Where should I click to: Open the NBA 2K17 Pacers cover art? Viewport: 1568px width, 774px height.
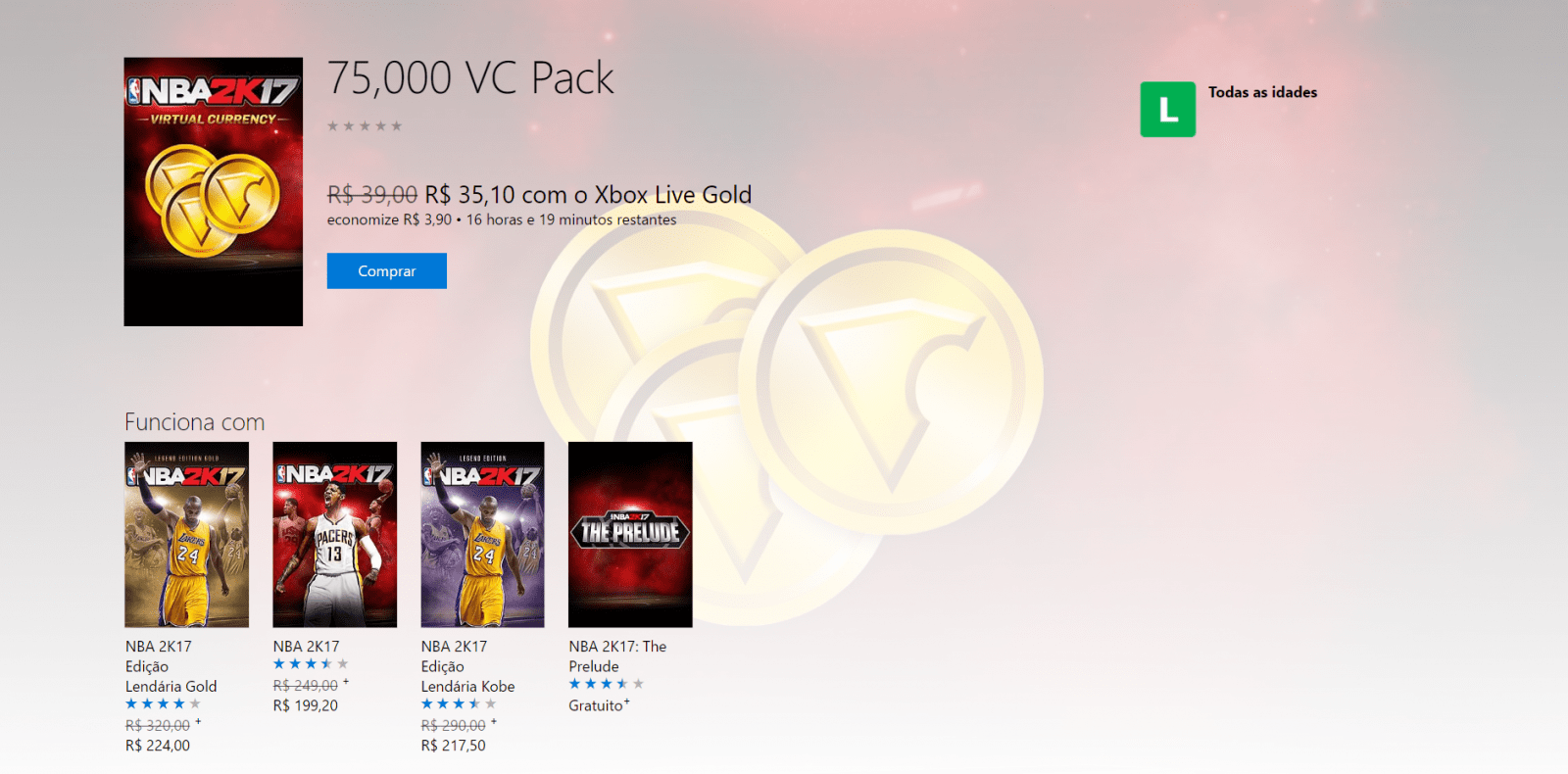pos(334,534)
